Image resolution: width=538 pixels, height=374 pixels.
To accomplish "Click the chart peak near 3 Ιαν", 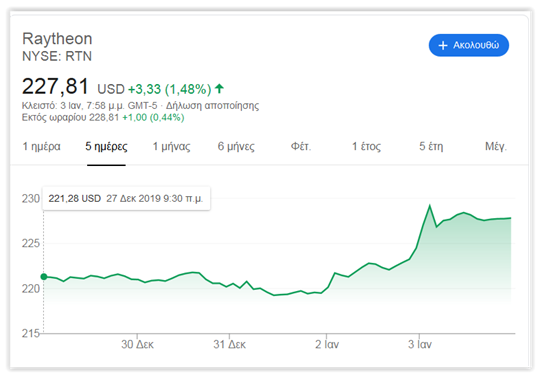I will pyautogui.click(x=429, y=206).
